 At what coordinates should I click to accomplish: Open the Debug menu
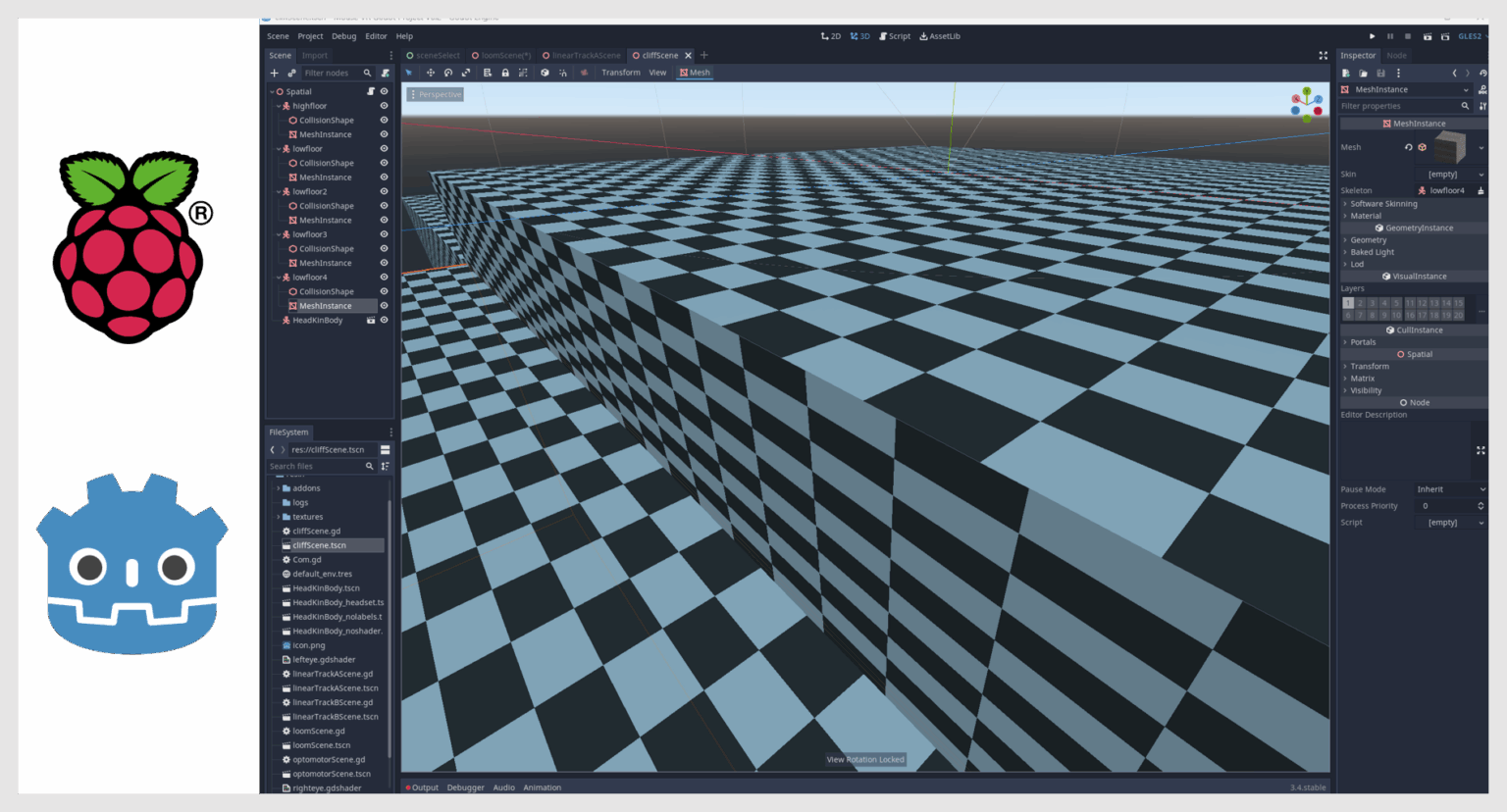(342, 35)
